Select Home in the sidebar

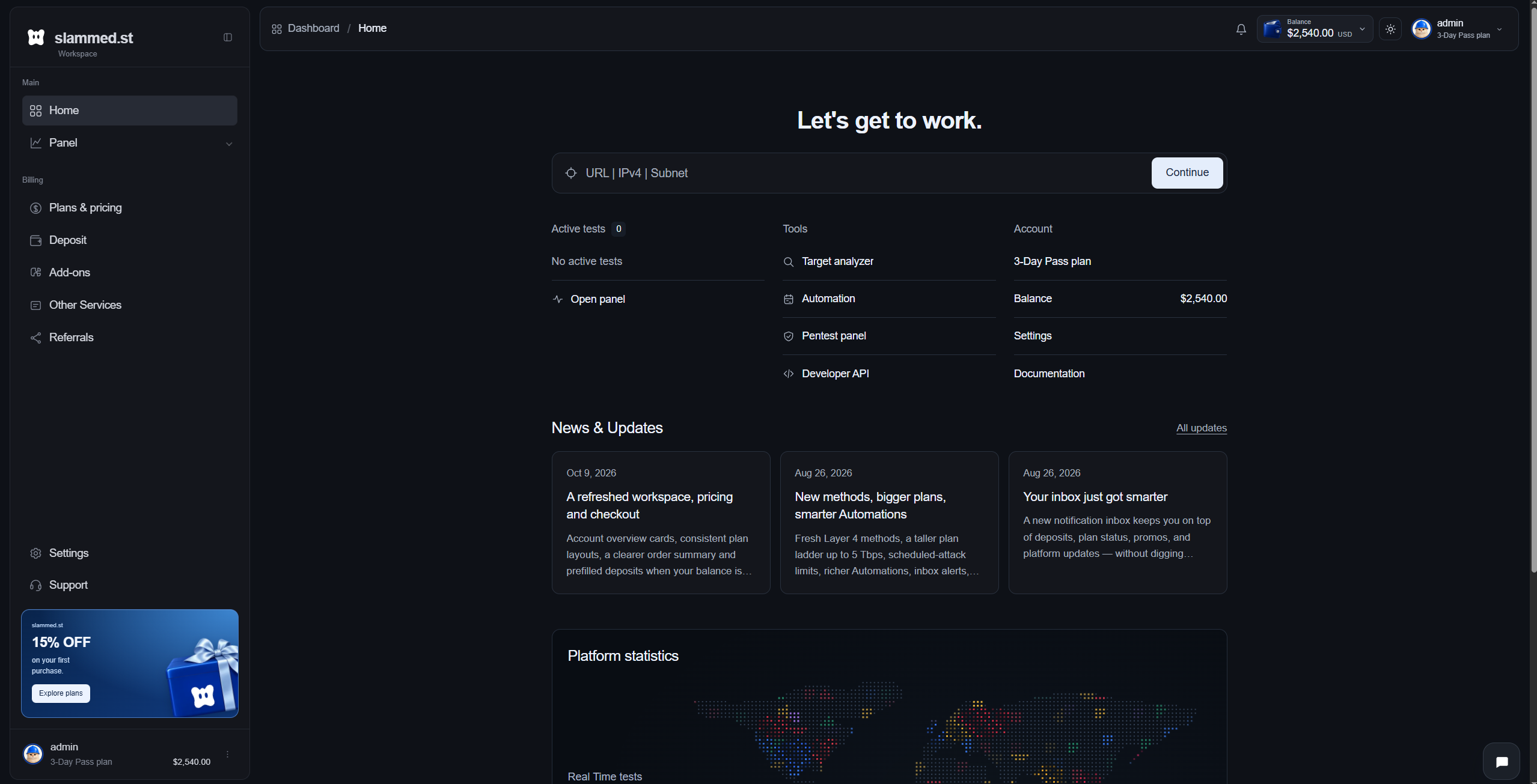click(130, 111)
